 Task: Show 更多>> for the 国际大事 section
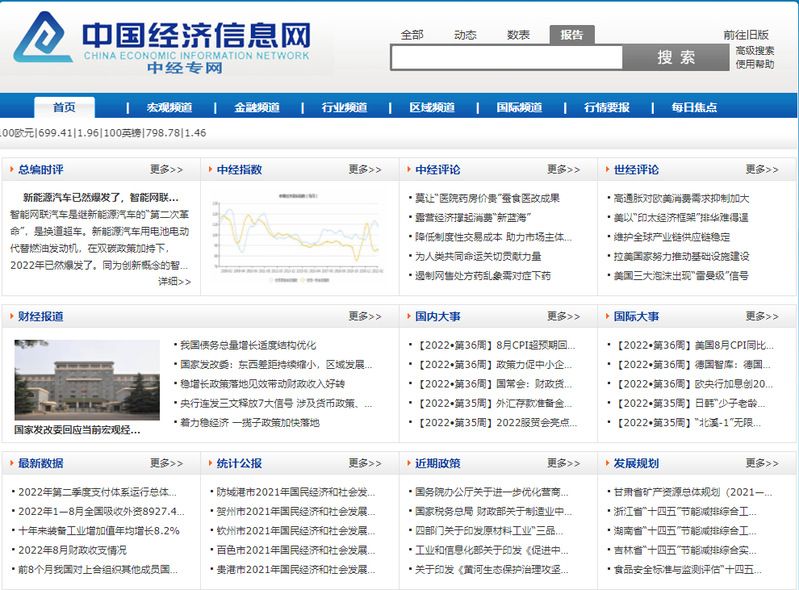click(x=761, y=317)
